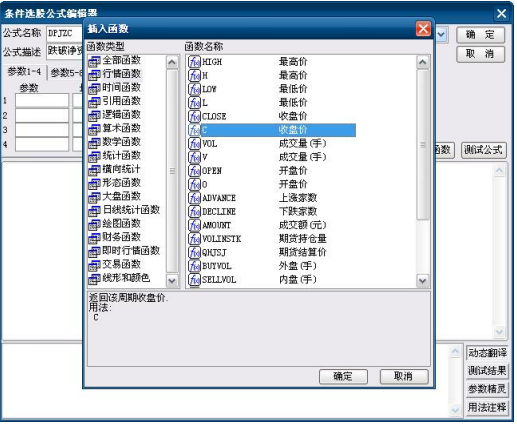Click the icon beside 时间函数

pos(94,88)
